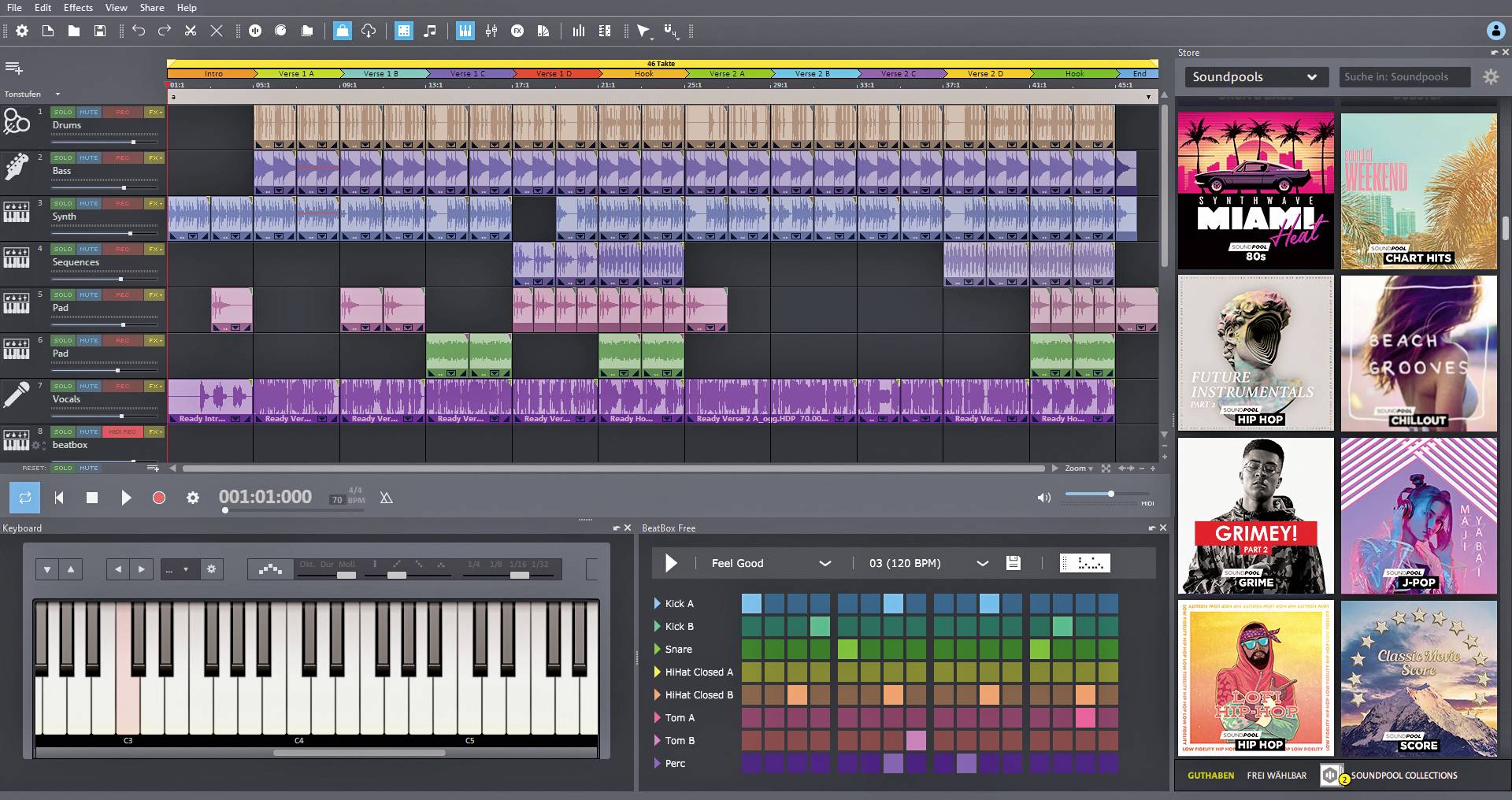Open the Share menu
The width and height of the screenshot is (1512, 800).
[151, 7]
